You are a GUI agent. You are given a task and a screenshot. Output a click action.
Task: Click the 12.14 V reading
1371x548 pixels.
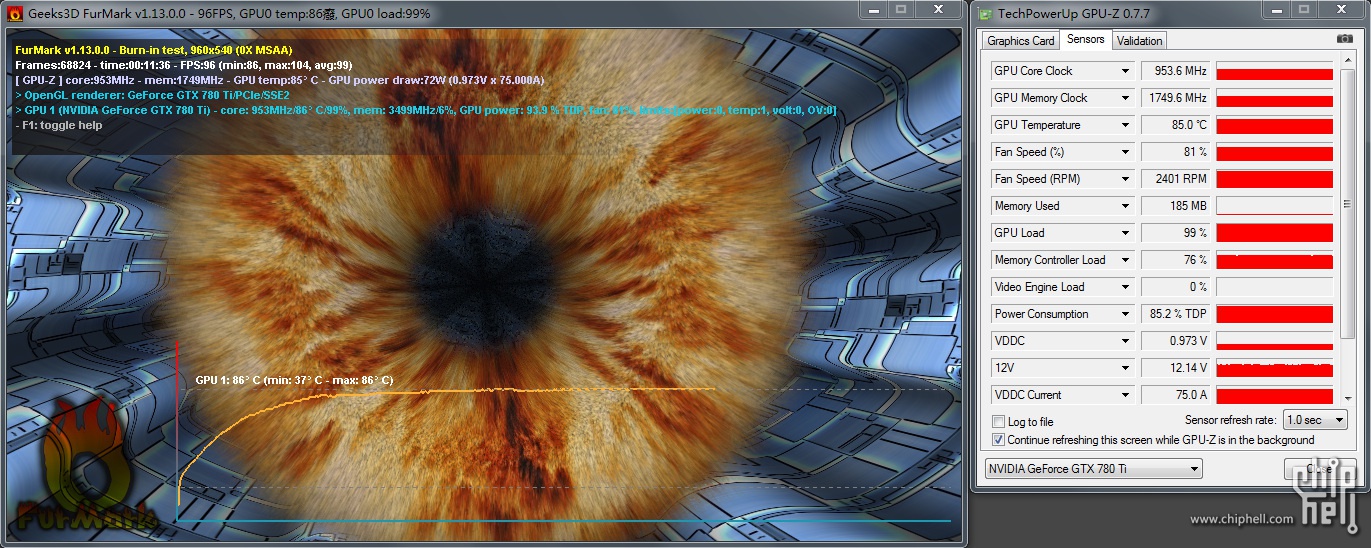[1176, 368]
